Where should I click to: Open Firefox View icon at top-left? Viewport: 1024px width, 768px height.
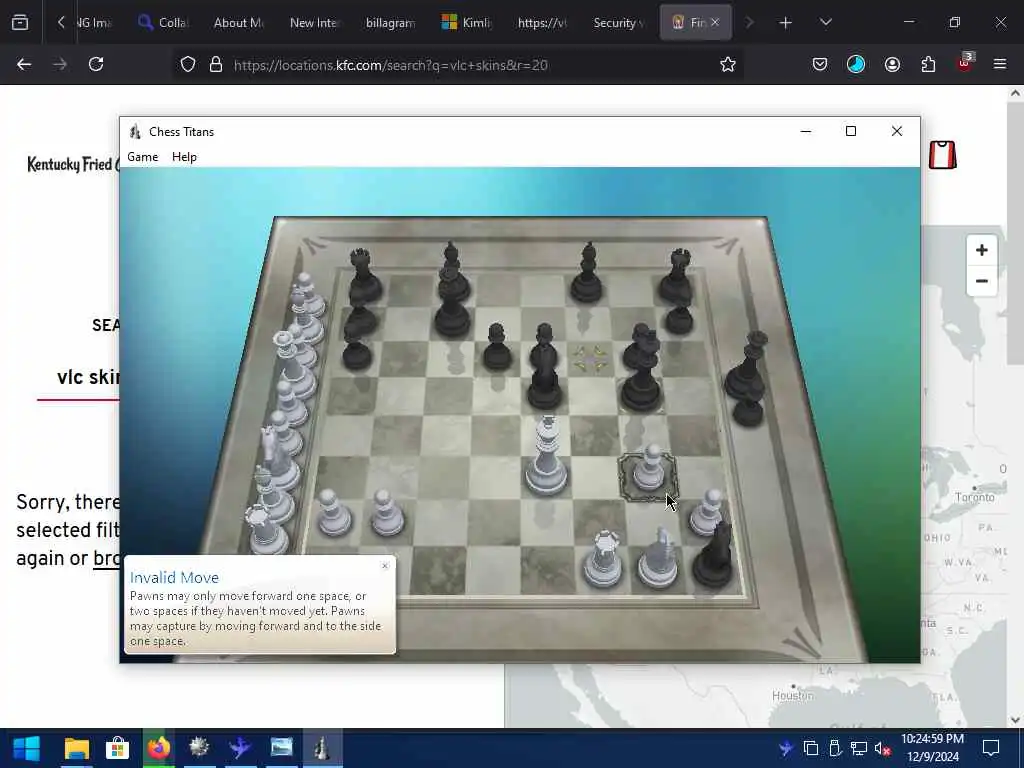20,23
